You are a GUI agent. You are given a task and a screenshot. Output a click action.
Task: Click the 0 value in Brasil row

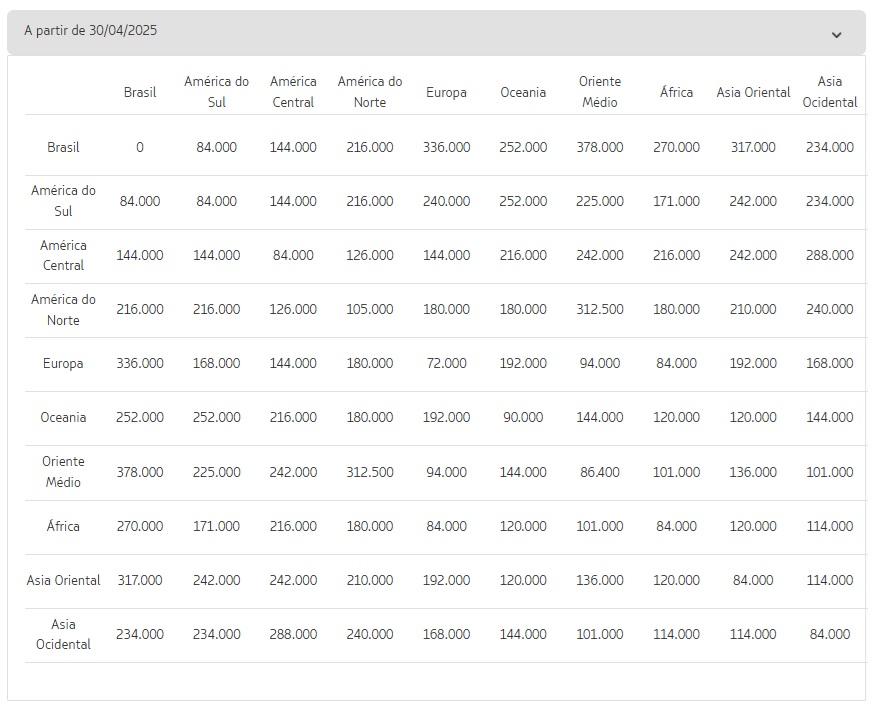coord(140,147)
